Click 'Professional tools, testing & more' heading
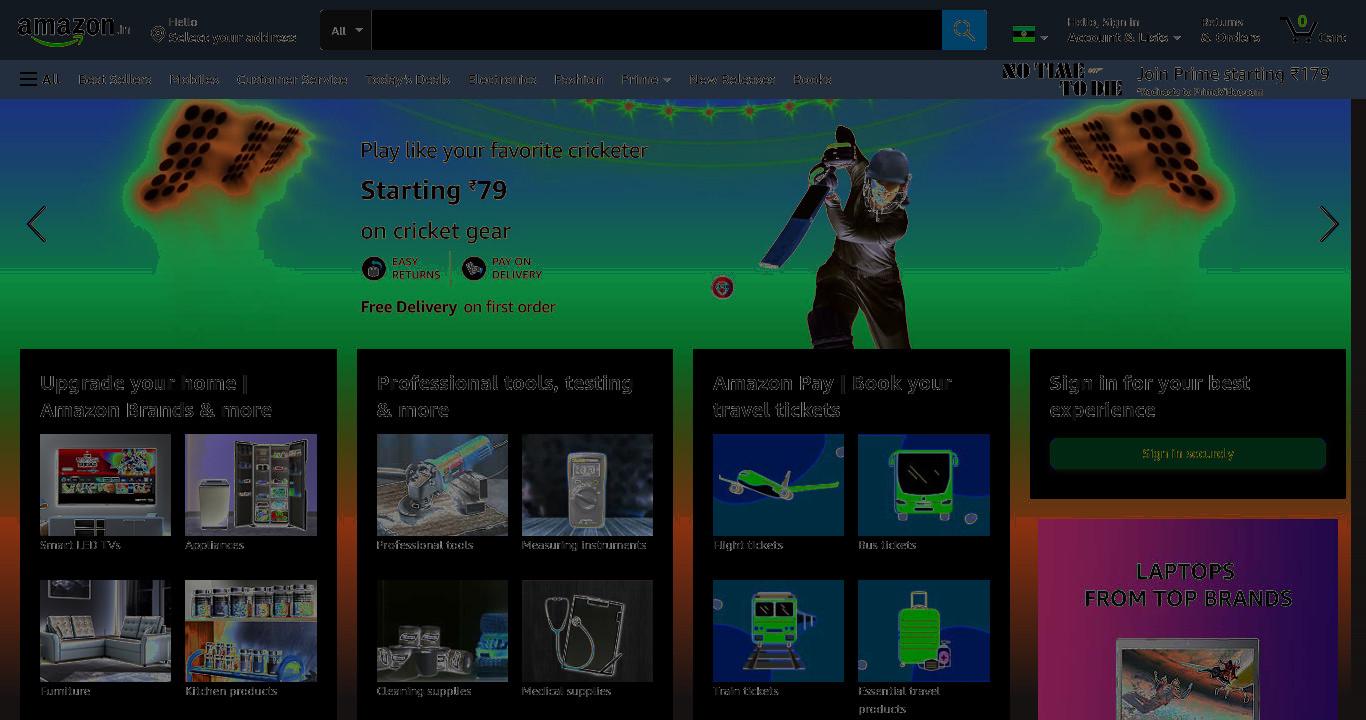 click(504, 396)
